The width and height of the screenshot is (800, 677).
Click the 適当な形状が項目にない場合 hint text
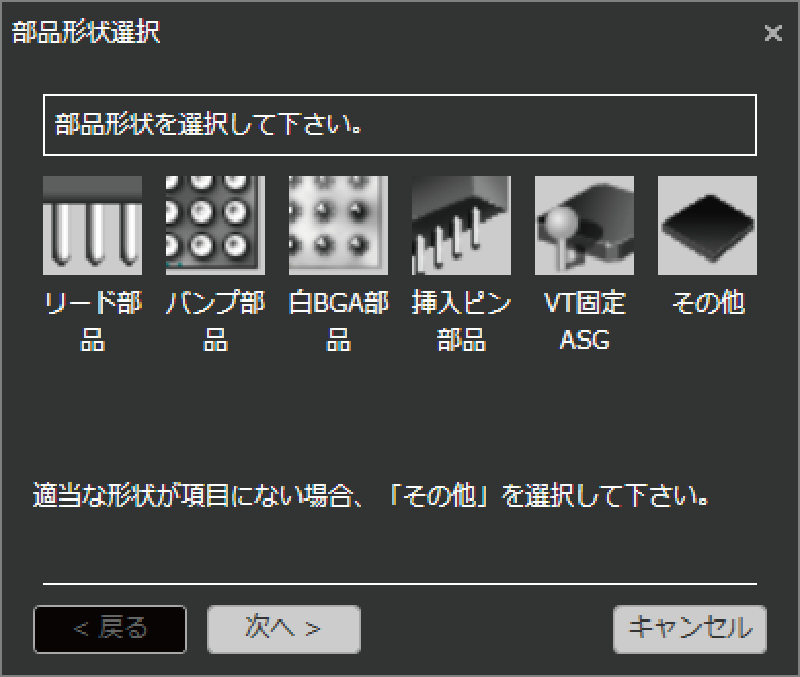click(x=371, y=495)
